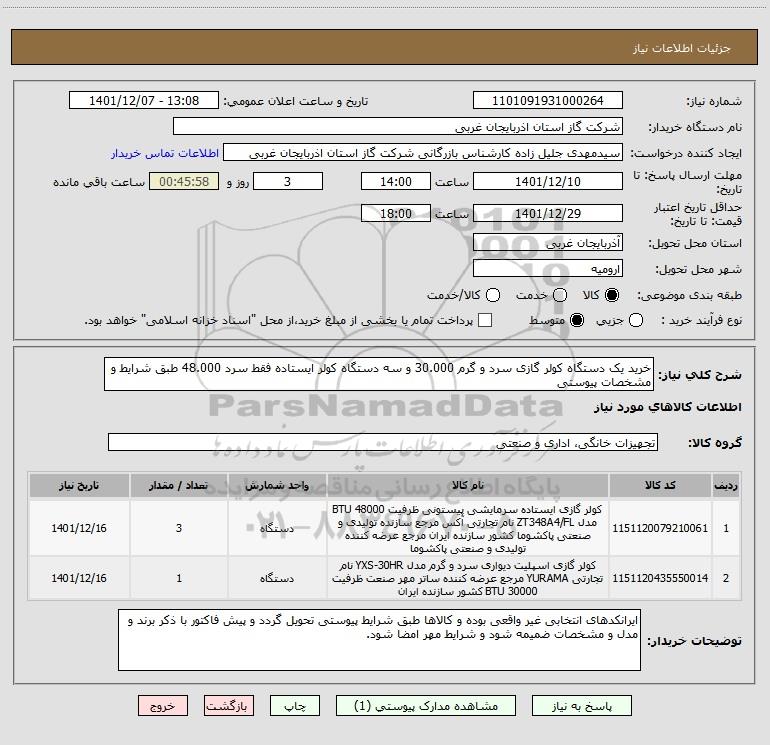Click the تاریخ نیاز column header
Viewport: 770px width, 745px height.
79,485
